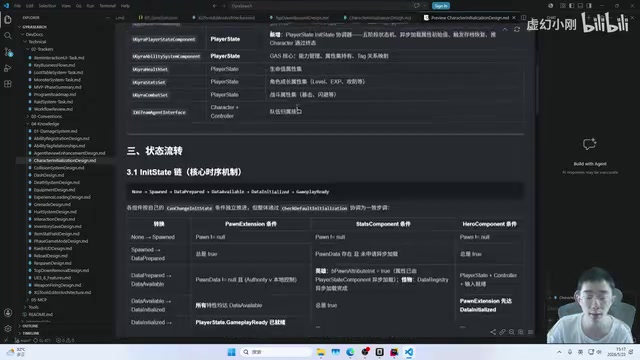Open the Source Control view
Viewport: 640px width, 360px height.
pyautogui.click(x=8, y=52)
